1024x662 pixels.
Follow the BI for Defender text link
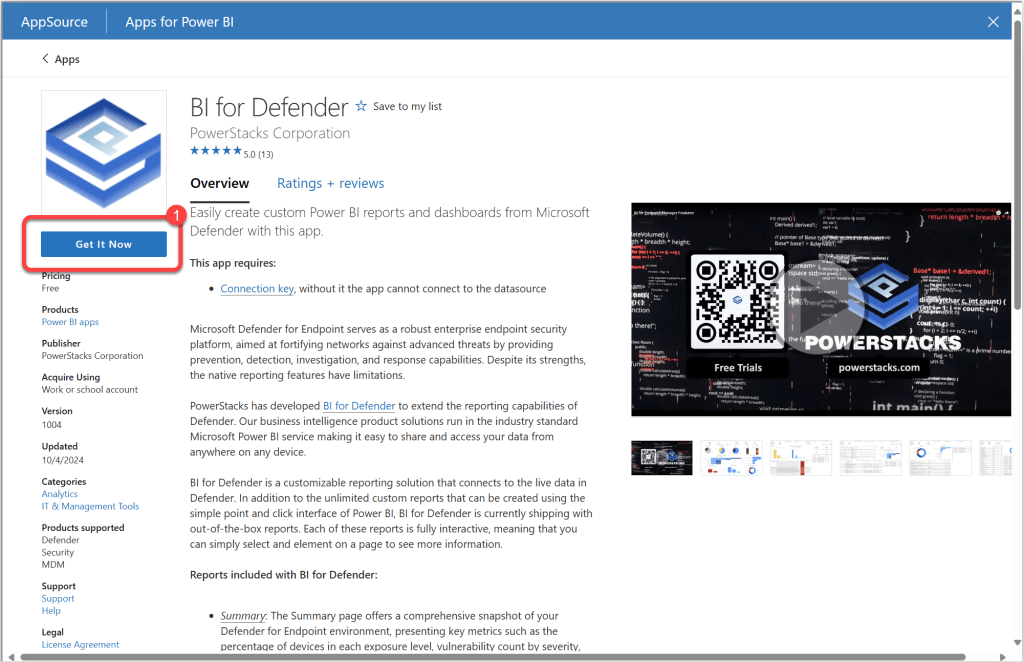(x=359, y=406)
